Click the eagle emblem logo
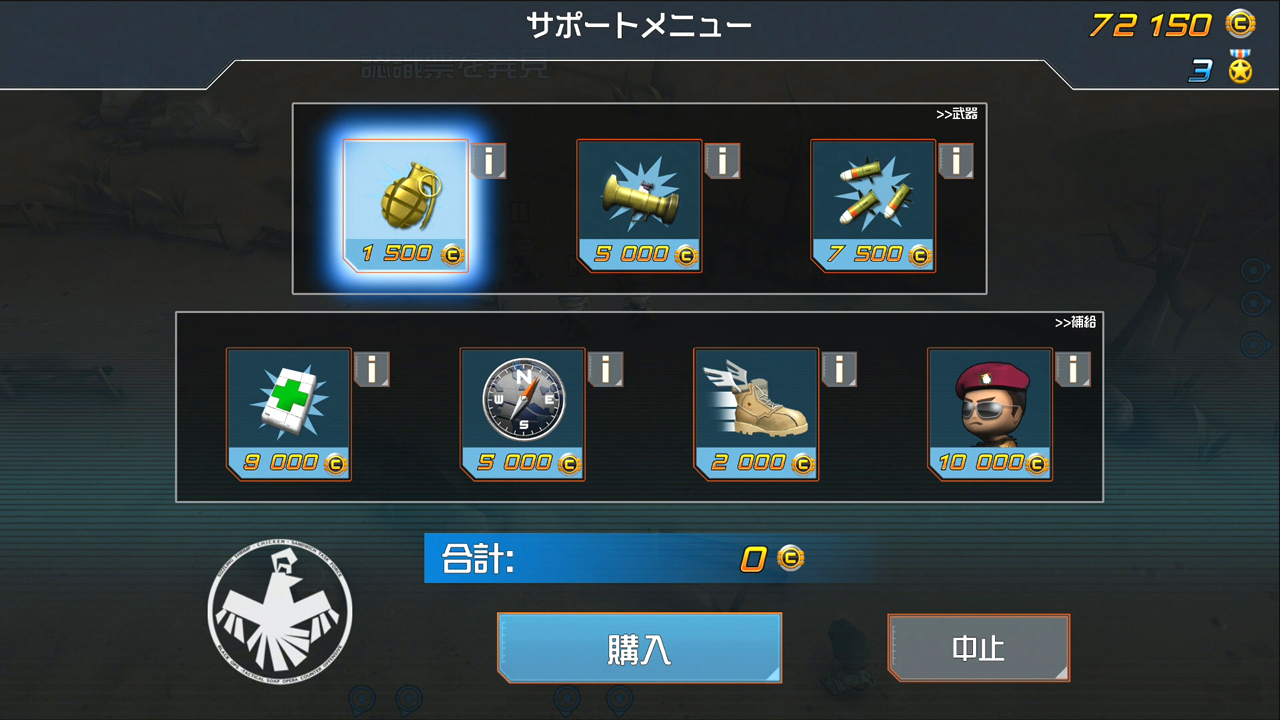The width and height of the screenshot is (1280, 720). pyautogui.click(x=280, y=610)
